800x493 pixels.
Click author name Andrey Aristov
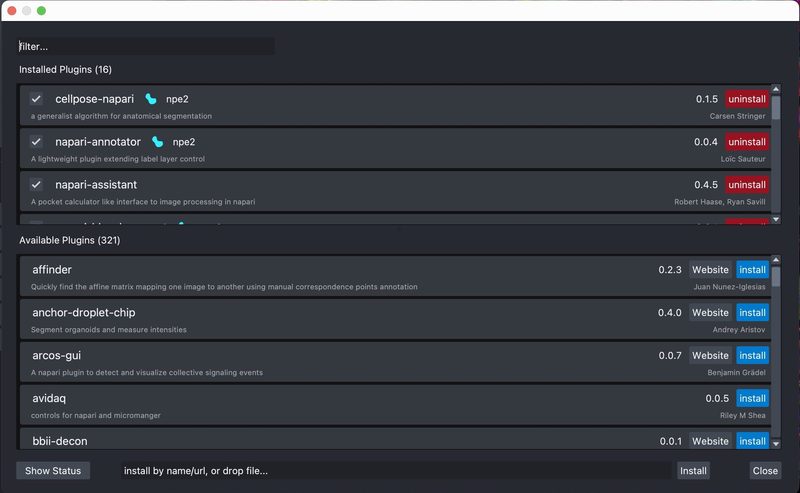(739, 330)
